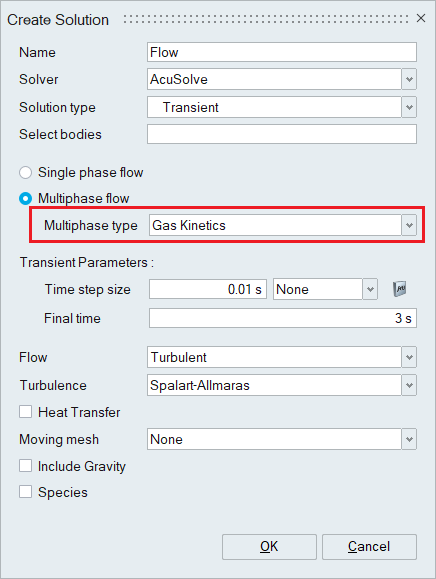
Task: Click the Select bodies input field
Action: coord(282,134)
